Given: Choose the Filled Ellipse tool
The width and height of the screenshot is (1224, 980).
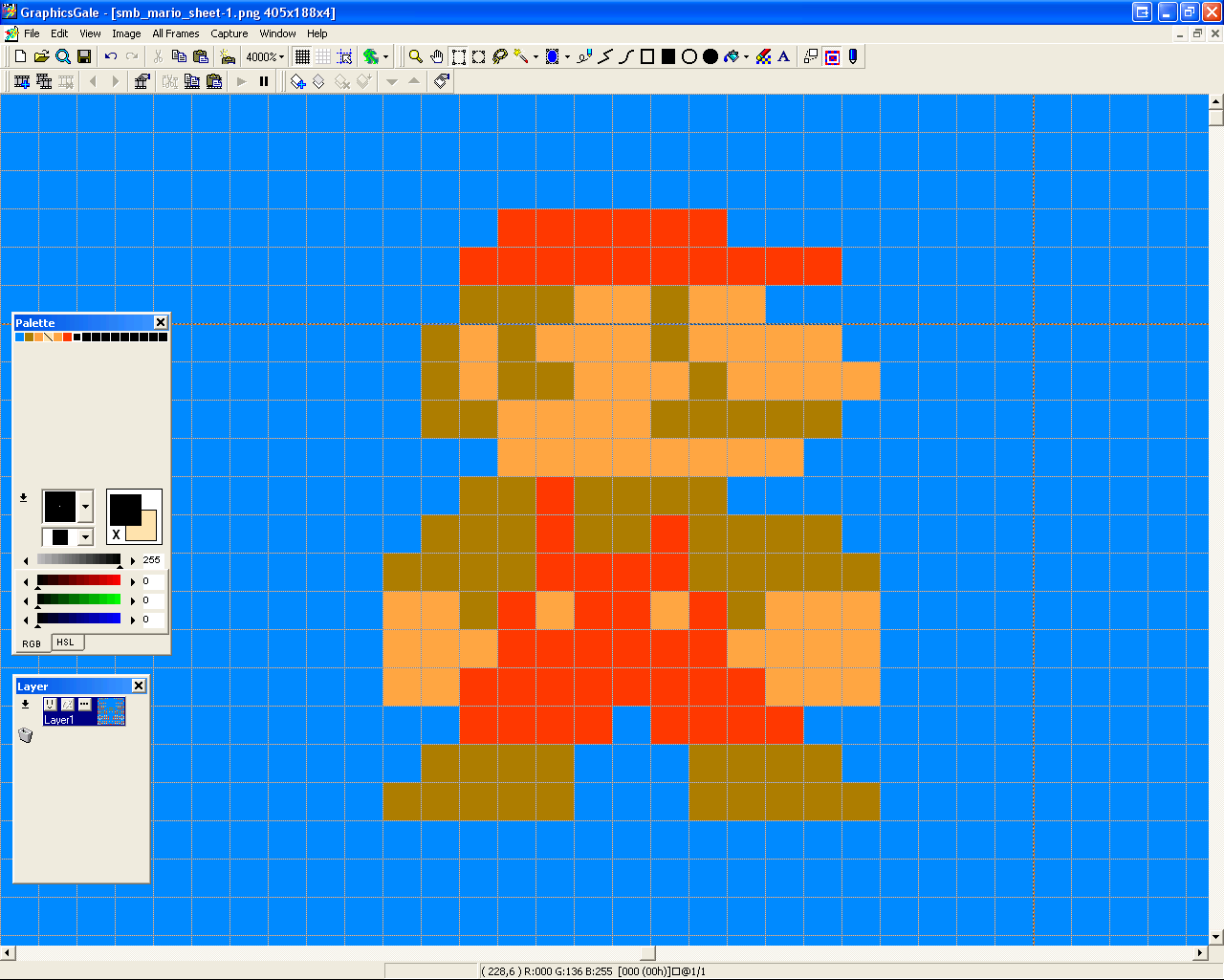Looking at the screenshot, I should (x=710, y=57).
